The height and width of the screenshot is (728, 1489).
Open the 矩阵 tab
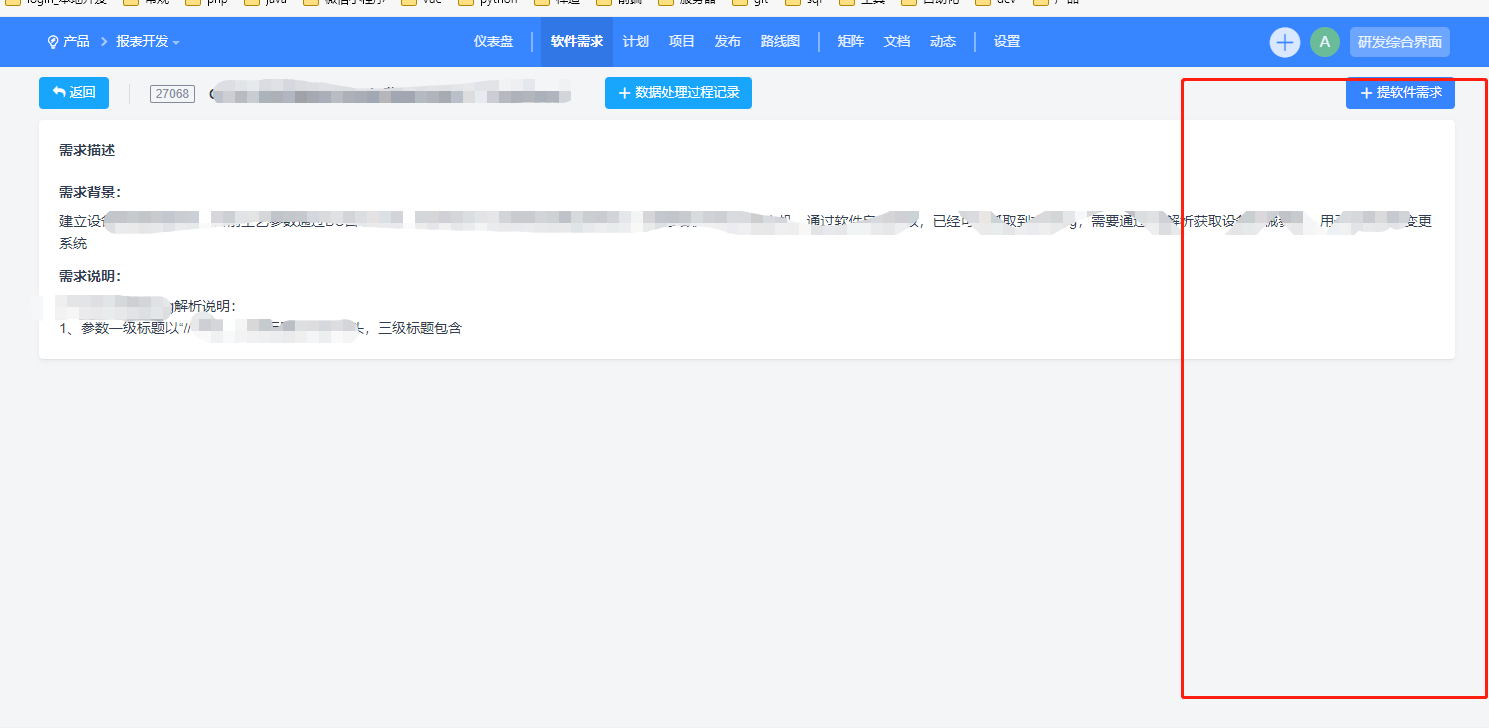(851, 42)
